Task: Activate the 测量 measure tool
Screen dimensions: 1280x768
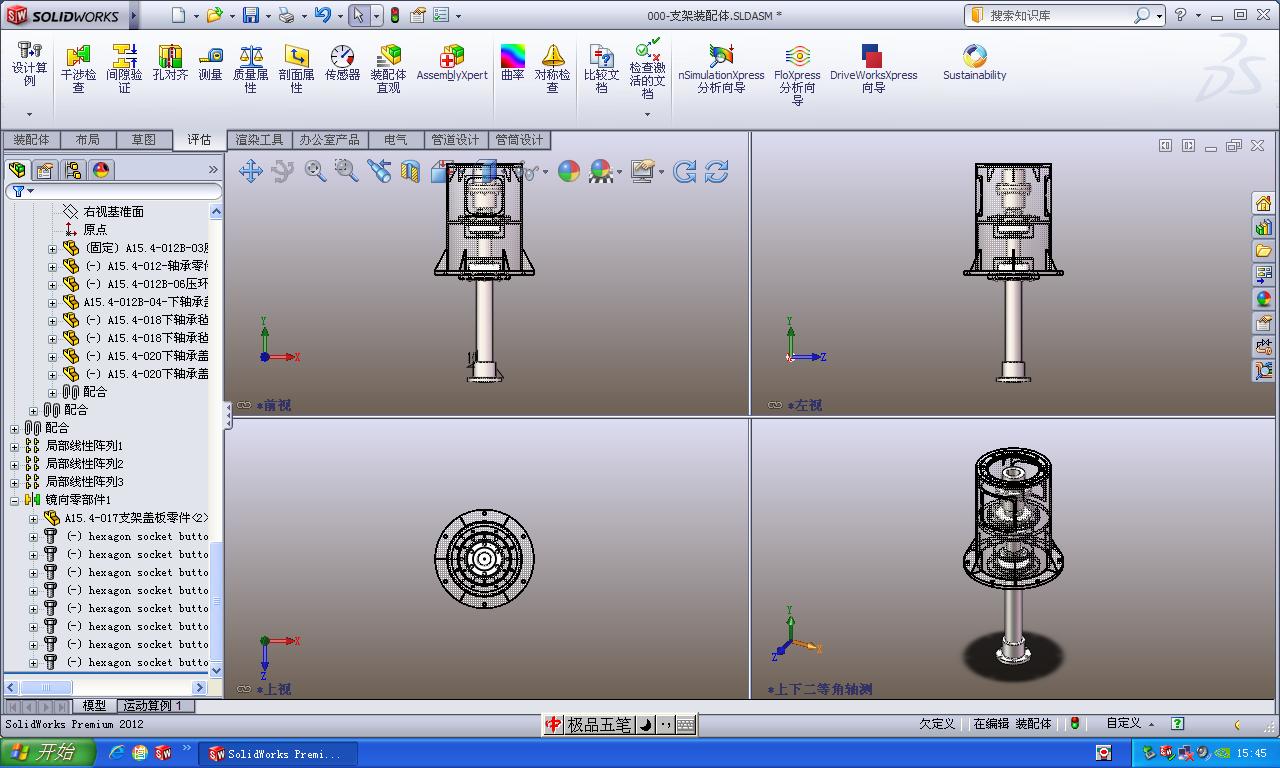Action: [210, 62]
